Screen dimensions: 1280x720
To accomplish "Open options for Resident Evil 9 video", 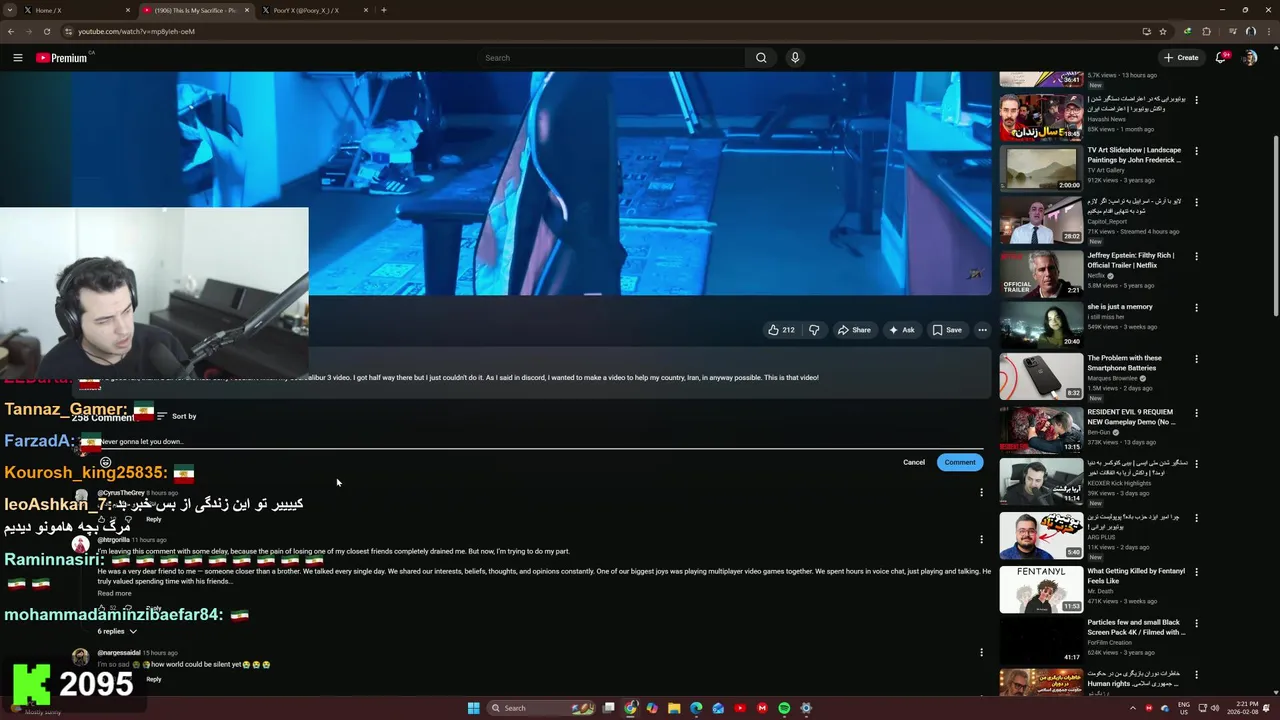I will click(x=1196, y=412).
